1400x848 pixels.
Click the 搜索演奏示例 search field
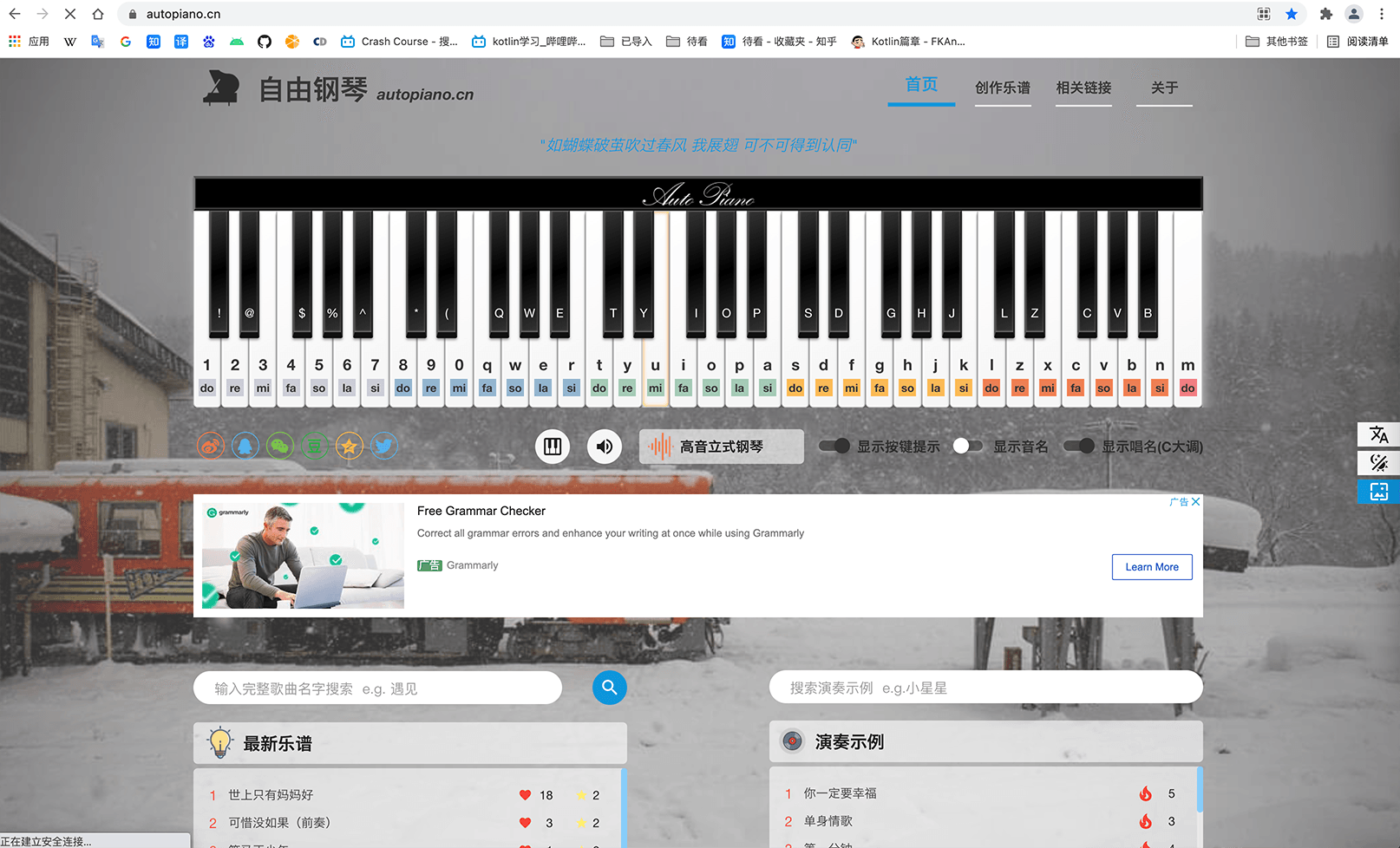click(x=986, y=688)
